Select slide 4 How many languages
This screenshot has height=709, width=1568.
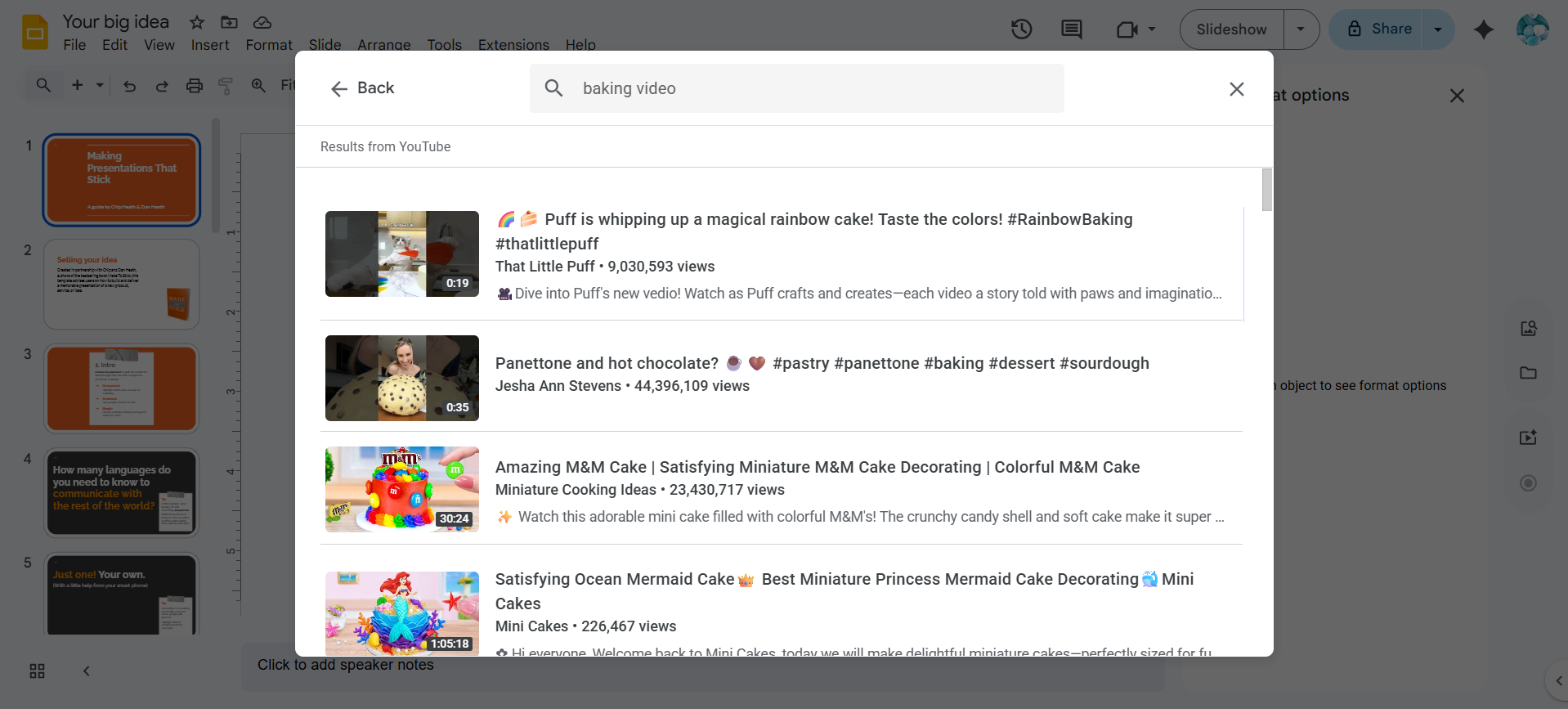pos(122,493)
